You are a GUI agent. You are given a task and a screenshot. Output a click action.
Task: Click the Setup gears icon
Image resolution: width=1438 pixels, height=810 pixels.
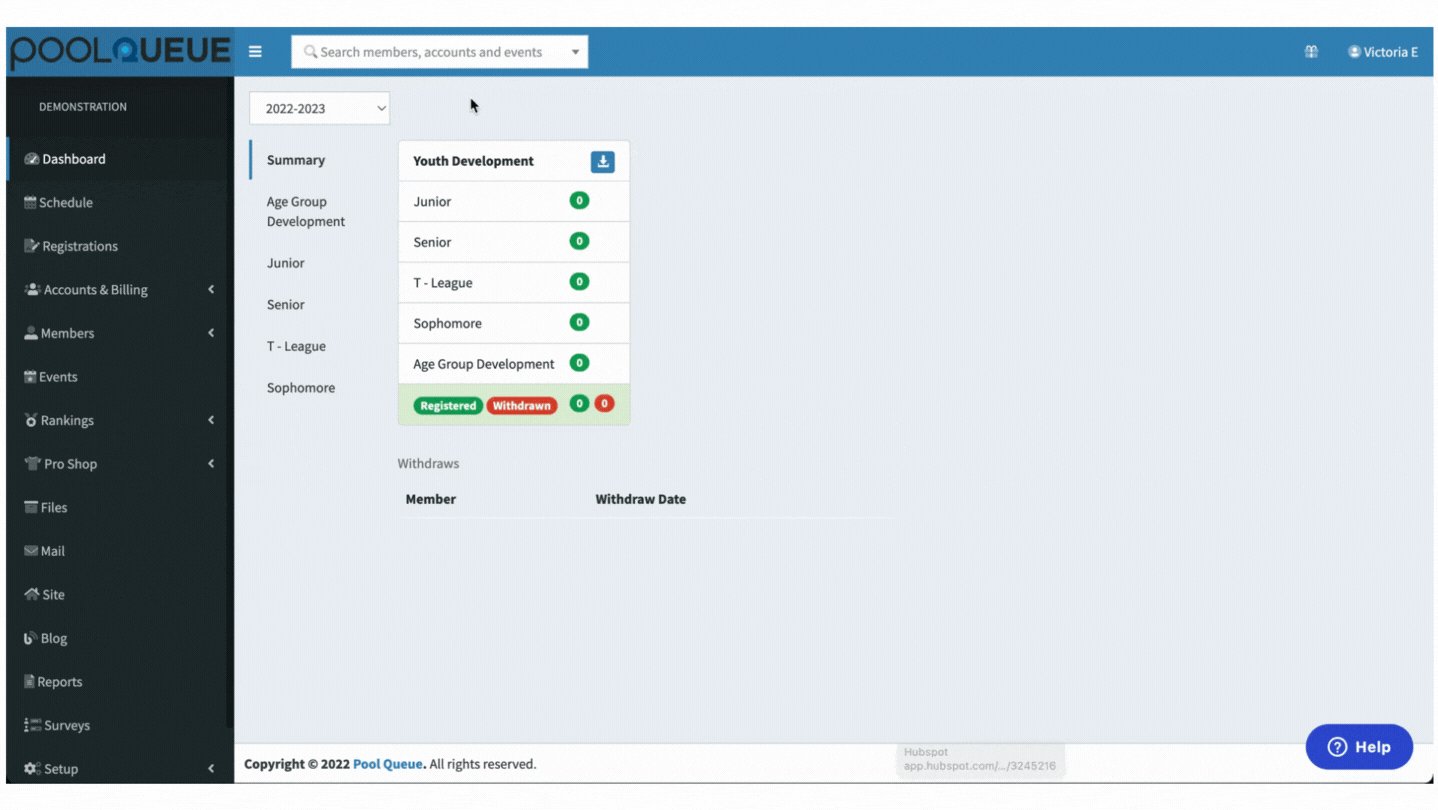[x=32, y=769]
